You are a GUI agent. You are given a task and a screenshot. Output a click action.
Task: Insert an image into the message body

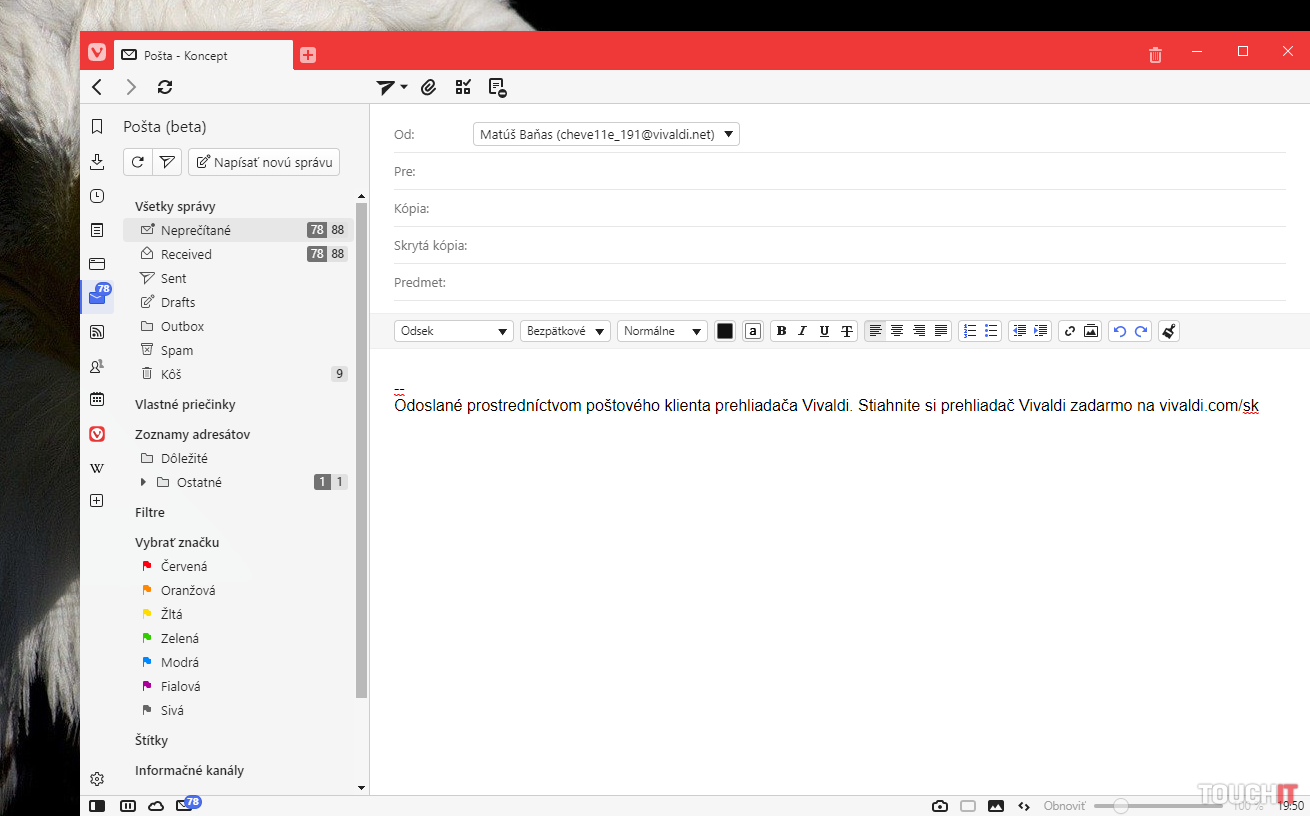pos(1090,331)
